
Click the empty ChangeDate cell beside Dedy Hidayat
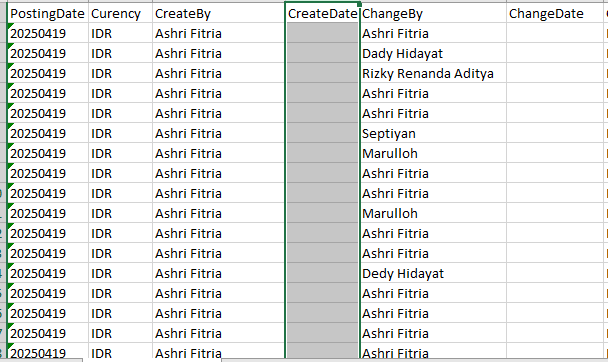pyautogui.click(x=555, y=273)
